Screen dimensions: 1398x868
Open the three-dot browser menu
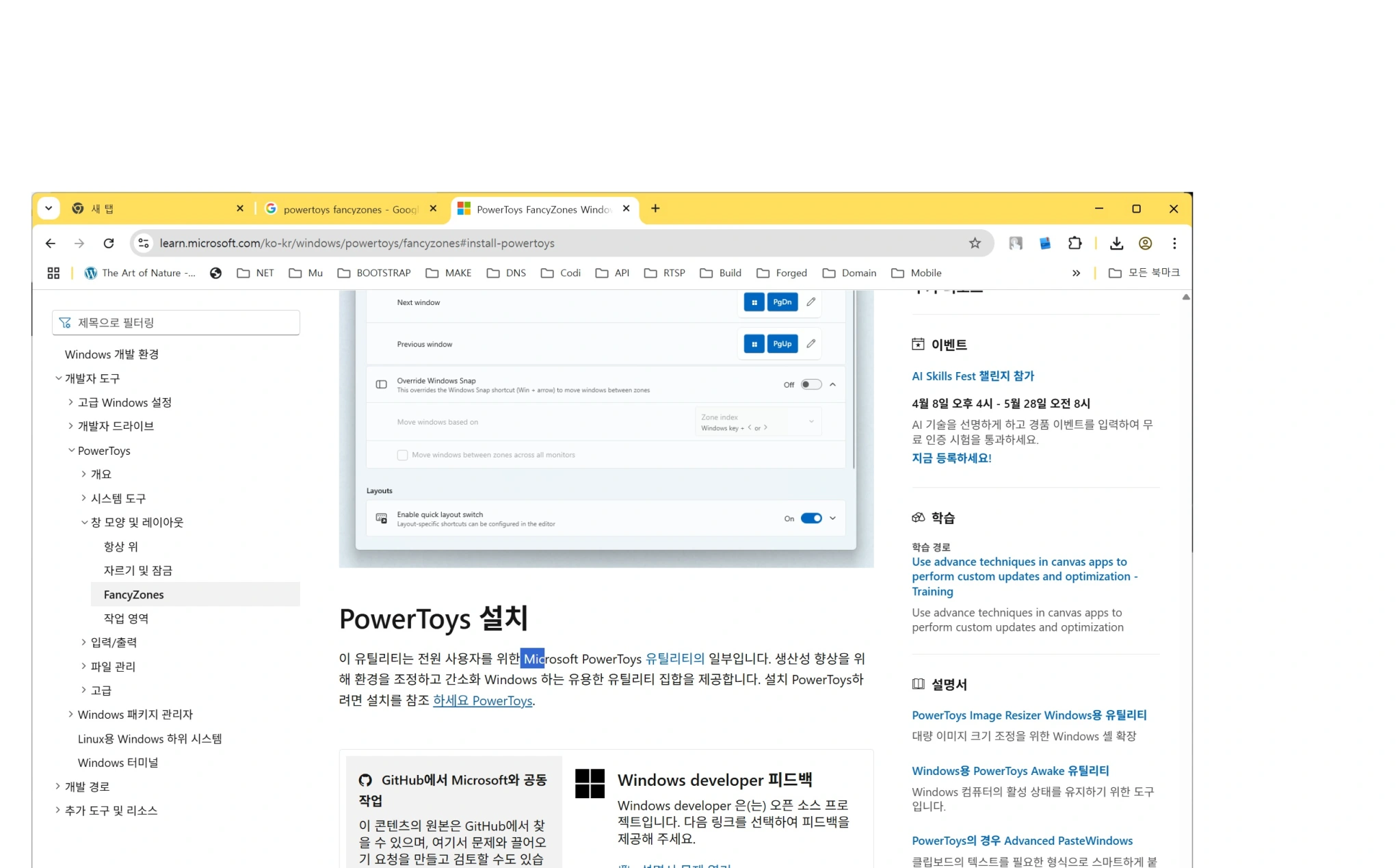pyautogui.click(x=1174, y=243)
